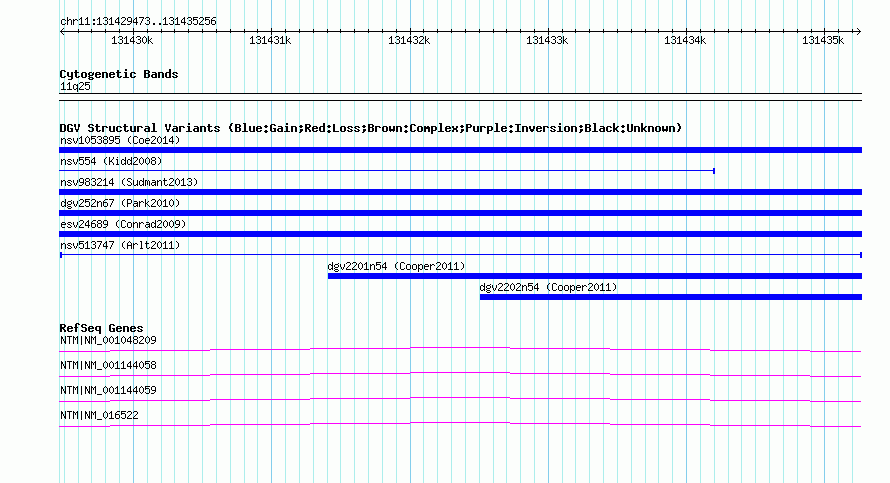890x483 pixels.
Task: Click the thin blue line of nsv513747
Action: [x=460, y=255]
